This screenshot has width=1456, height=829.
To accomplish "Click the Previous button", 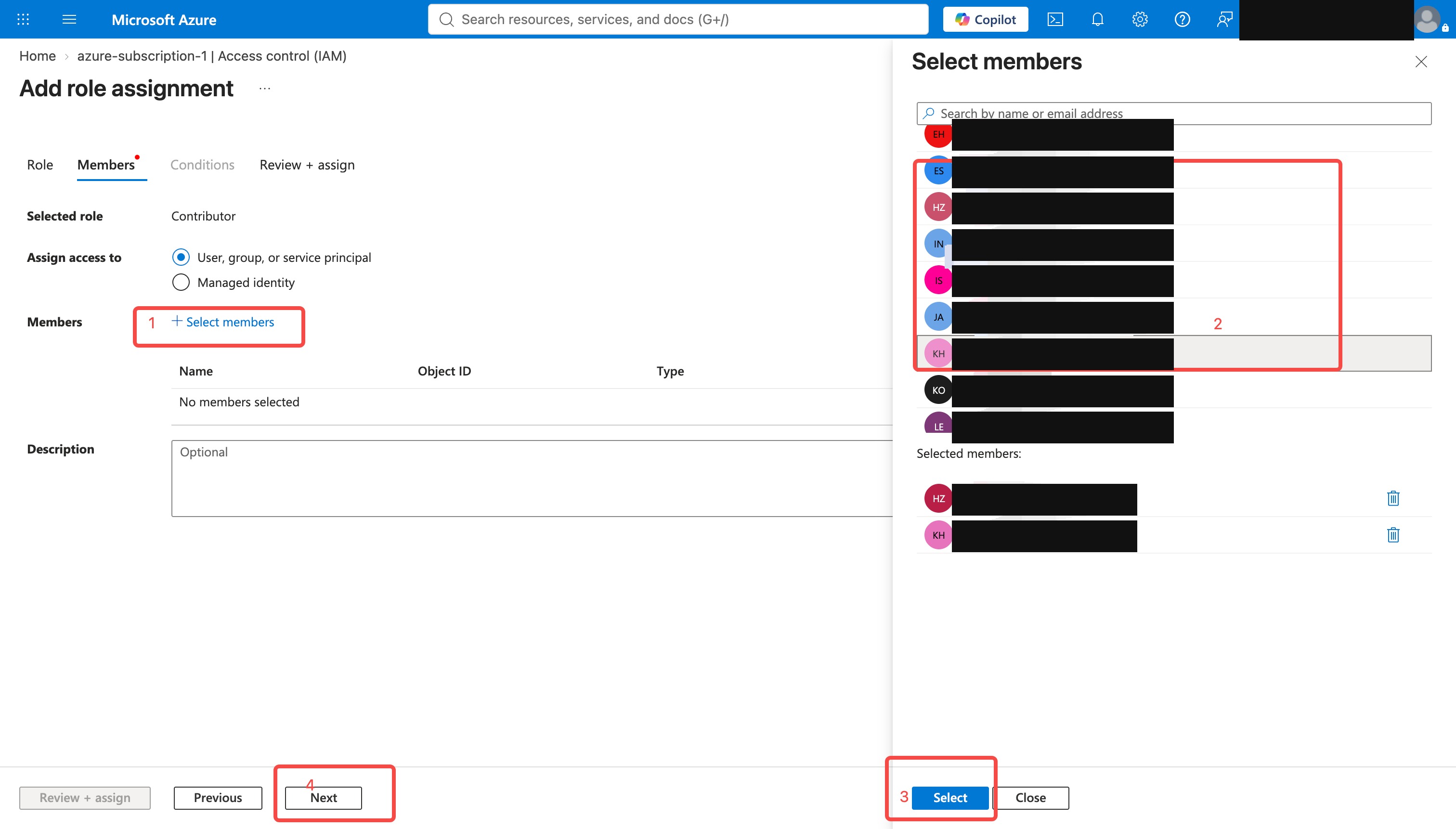I will [x=218, y=798].
